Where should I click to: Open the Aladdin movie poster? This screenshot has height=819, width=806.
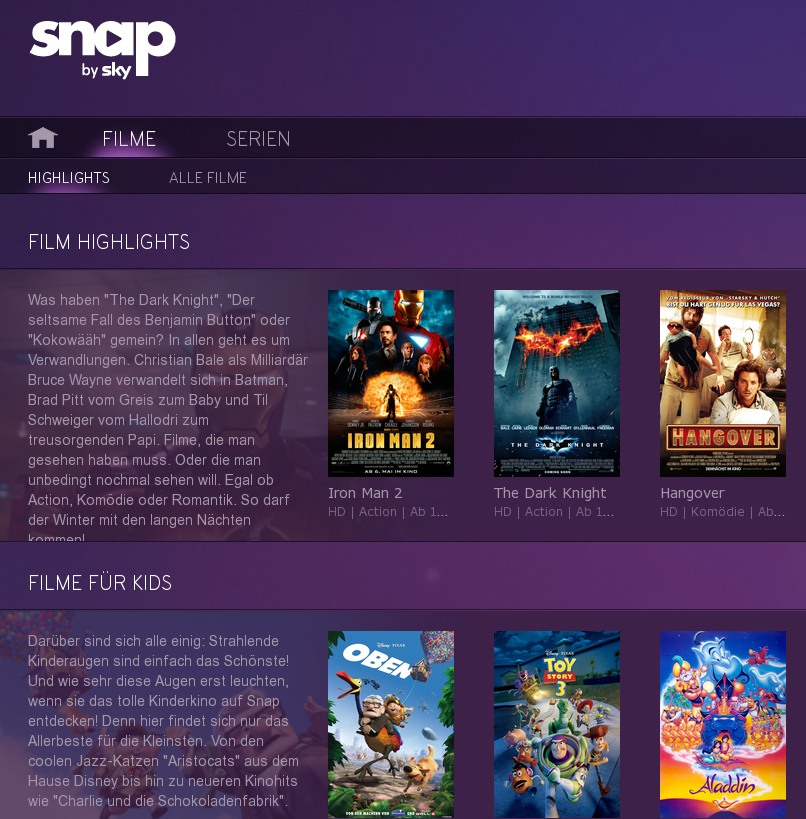click(723, 724)
